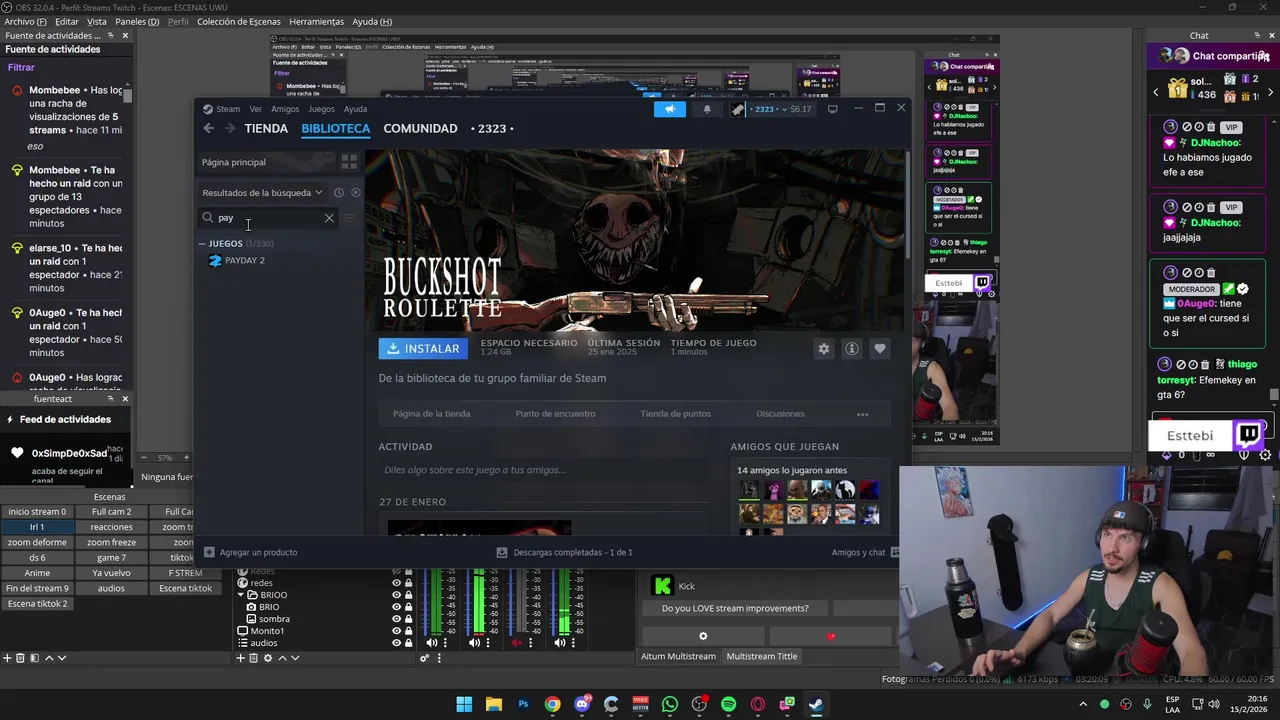Collapse the JUEGOS category in Steam
The width and height of the screenshot is (1280, 720).
tap(202, 244)
